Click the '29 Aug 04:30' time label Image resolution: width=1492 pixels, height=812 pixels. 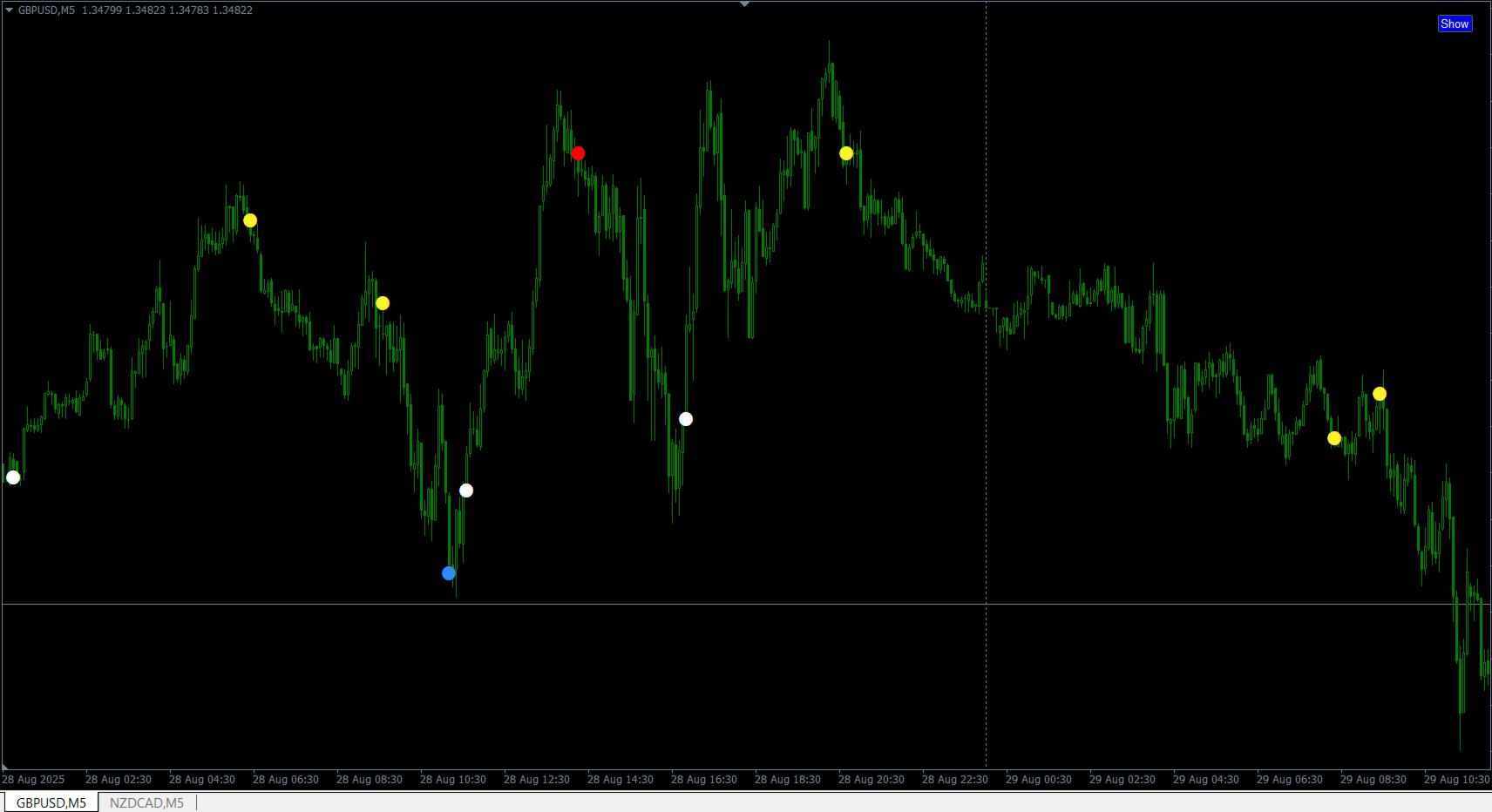point(1206,780)
